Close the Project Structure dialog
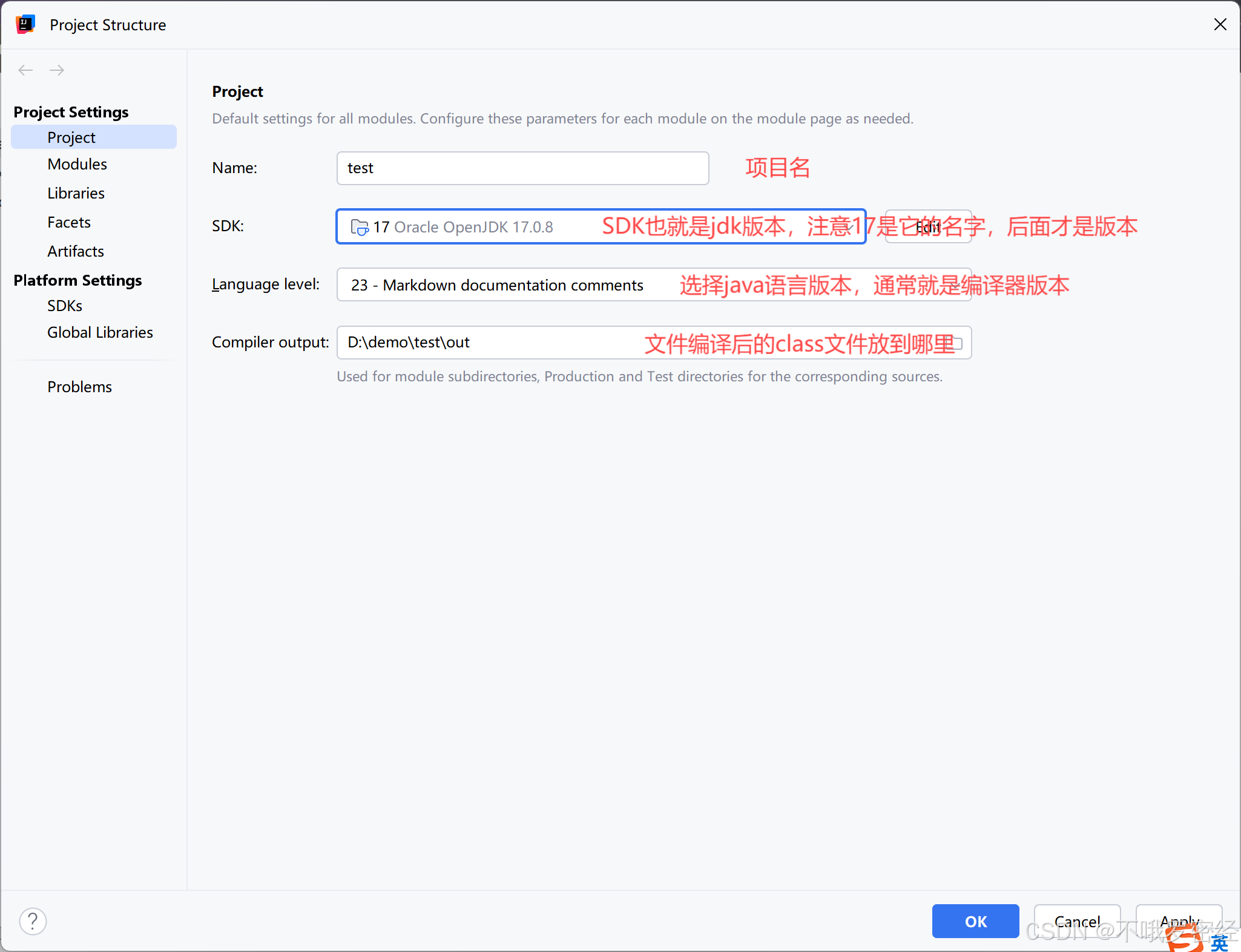1241x952 pixels. pos(1220,25)
